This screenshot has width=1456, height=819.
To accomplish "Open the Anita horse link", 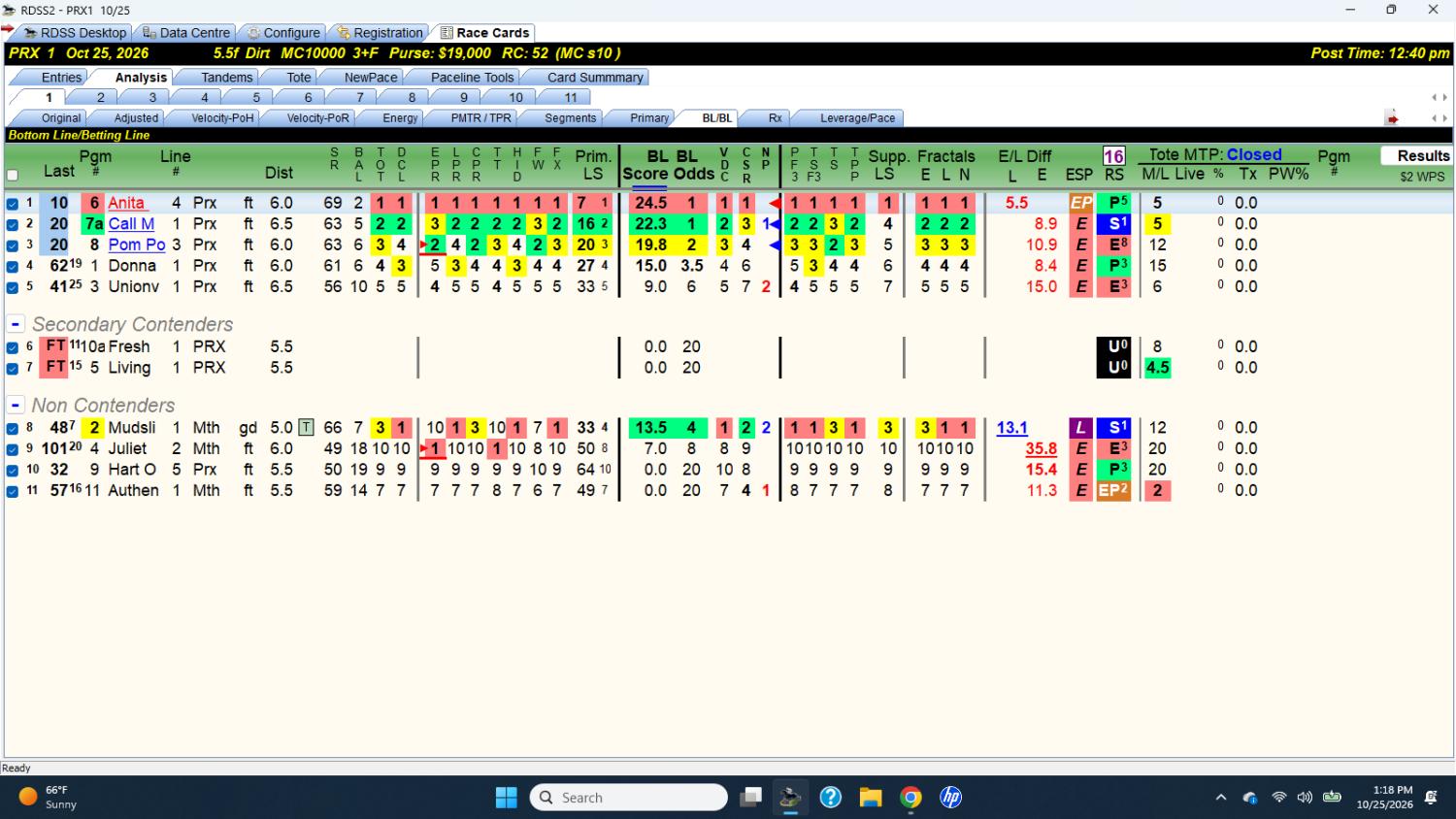I will pos(126,203).
